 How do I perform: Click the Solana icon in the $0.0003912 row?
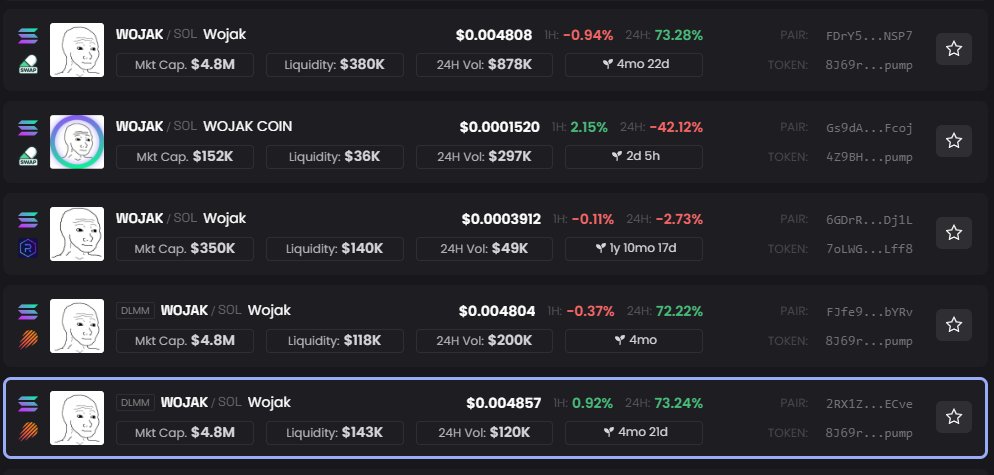(28, 220)
